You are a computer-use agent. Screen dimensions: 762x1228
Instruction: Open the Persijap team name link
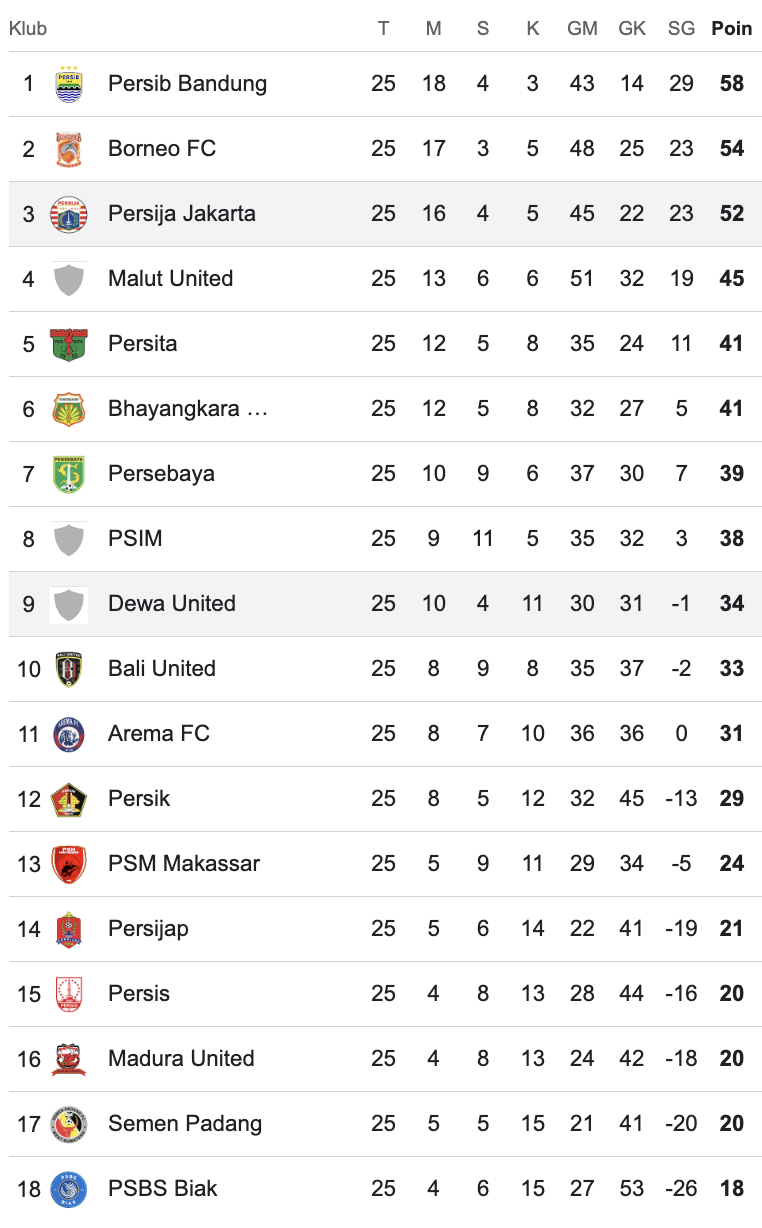click(x=148, y=929)
